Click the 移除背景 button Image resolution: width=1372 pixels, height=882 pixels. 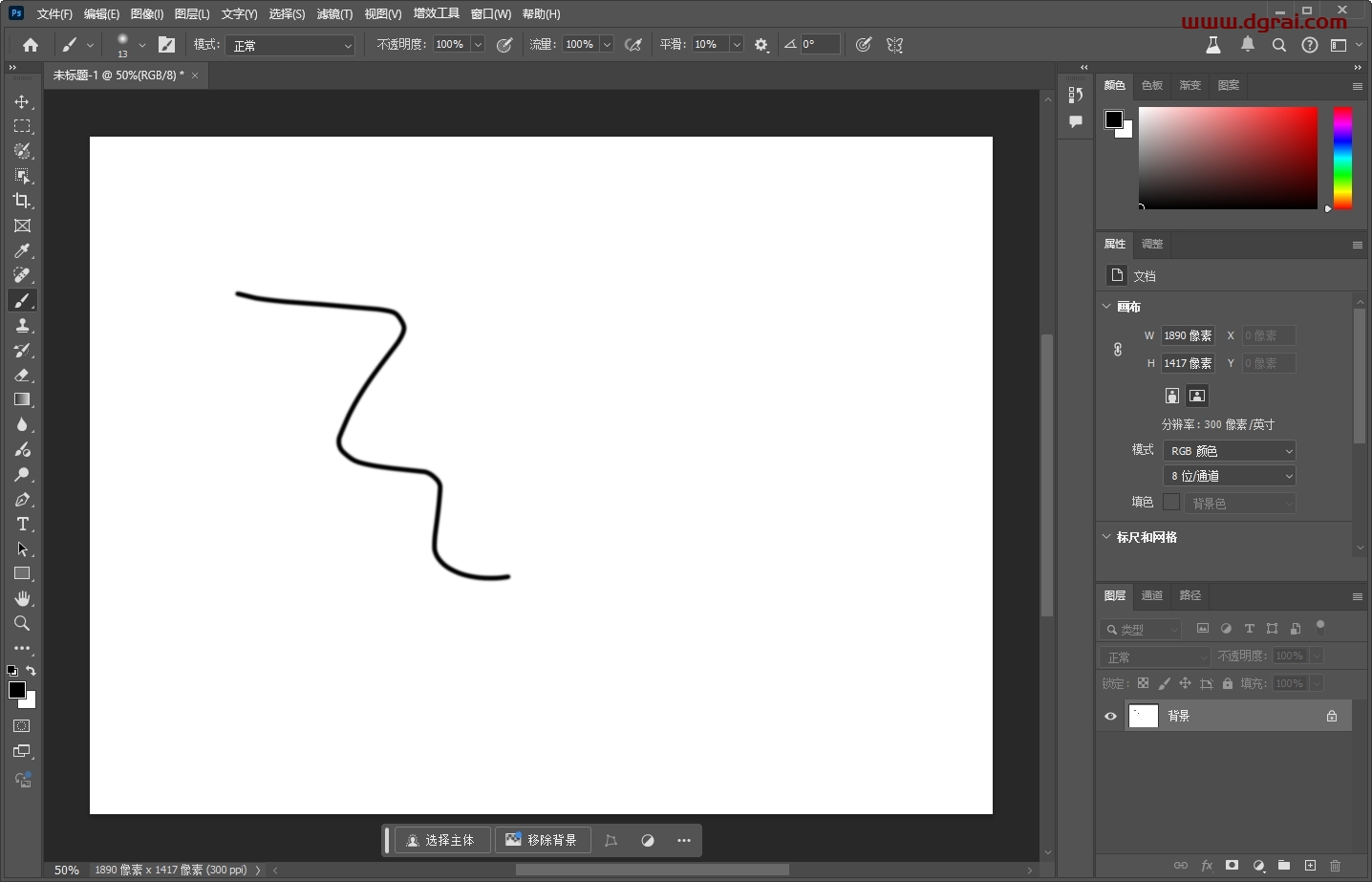click(542, 840)
